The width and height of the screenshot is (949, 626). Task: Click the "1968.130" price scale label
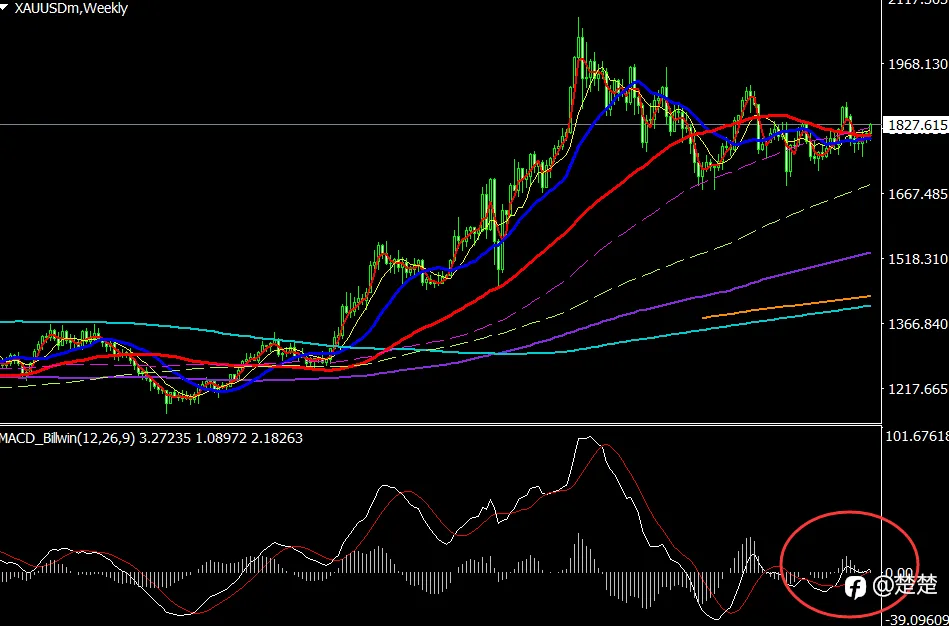(x=918, y=64)
